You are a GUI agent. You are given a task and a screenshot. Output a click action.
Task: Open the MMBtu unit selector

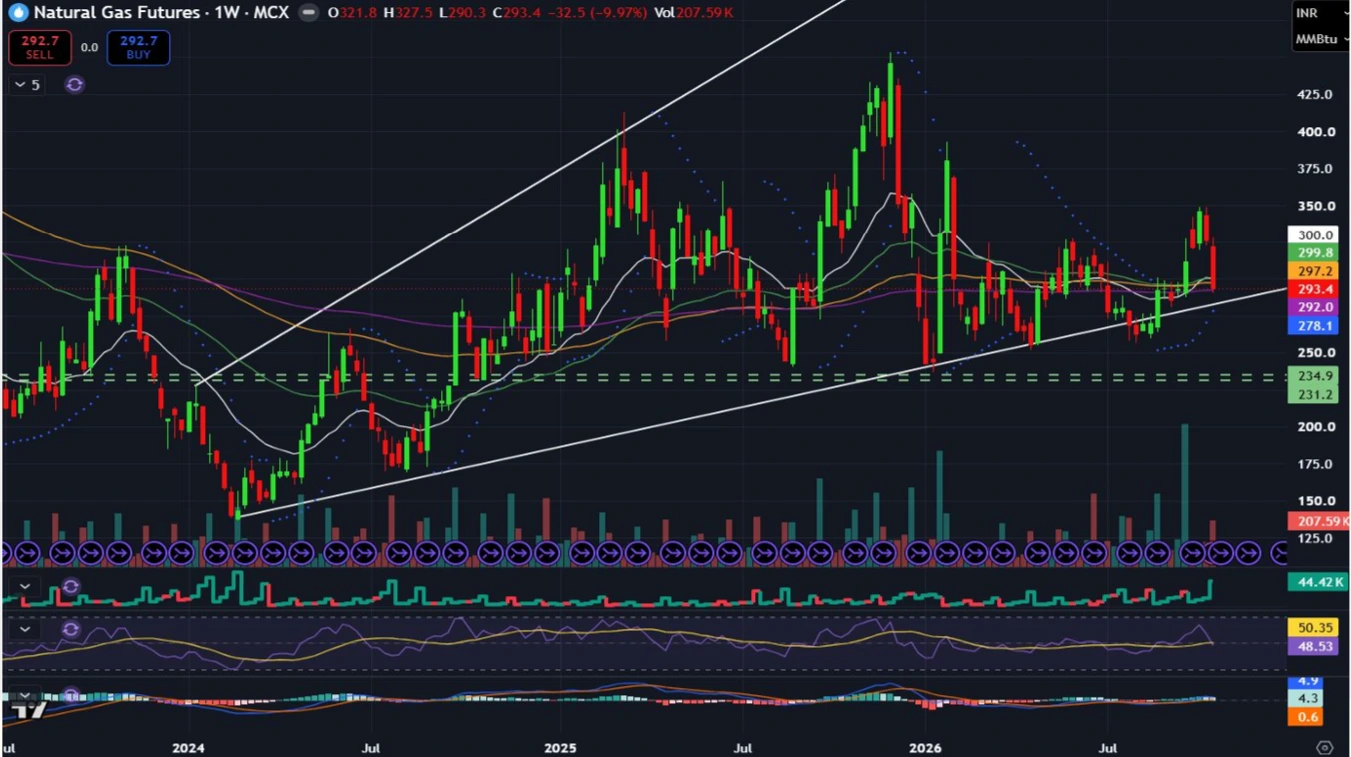[x=1320, y=39]
